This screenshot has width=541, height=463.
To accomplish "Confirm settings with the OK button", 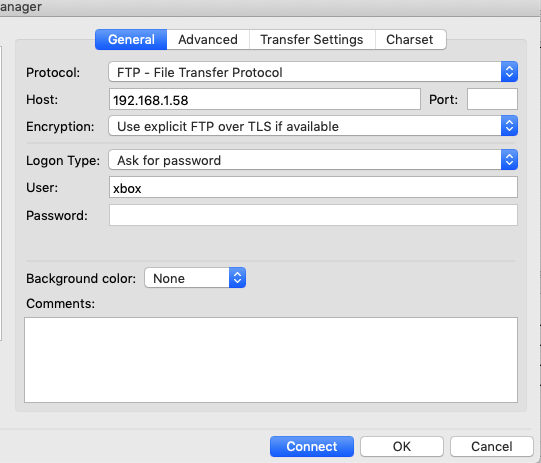I will (x=402, y=447).
